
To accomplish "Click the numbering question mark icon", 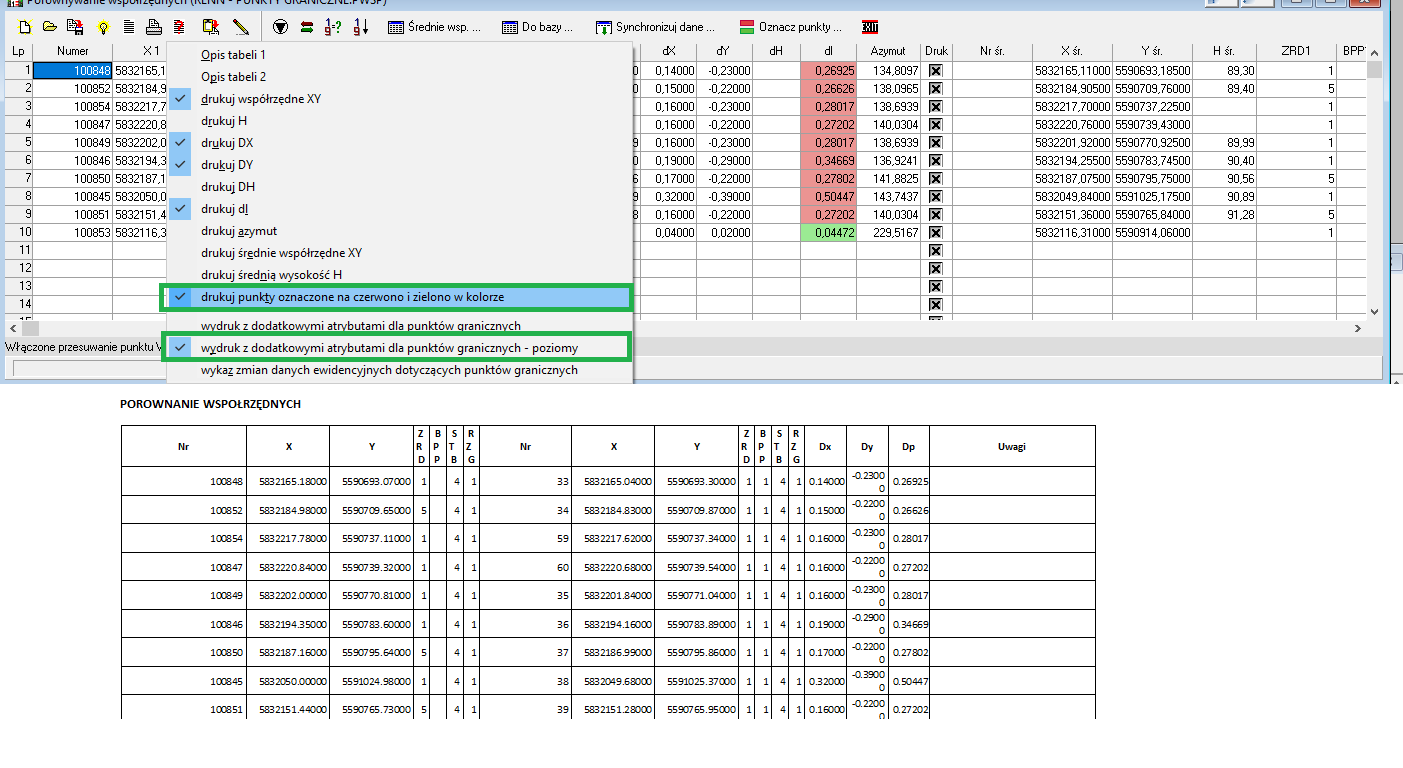I will pos(334,27).
